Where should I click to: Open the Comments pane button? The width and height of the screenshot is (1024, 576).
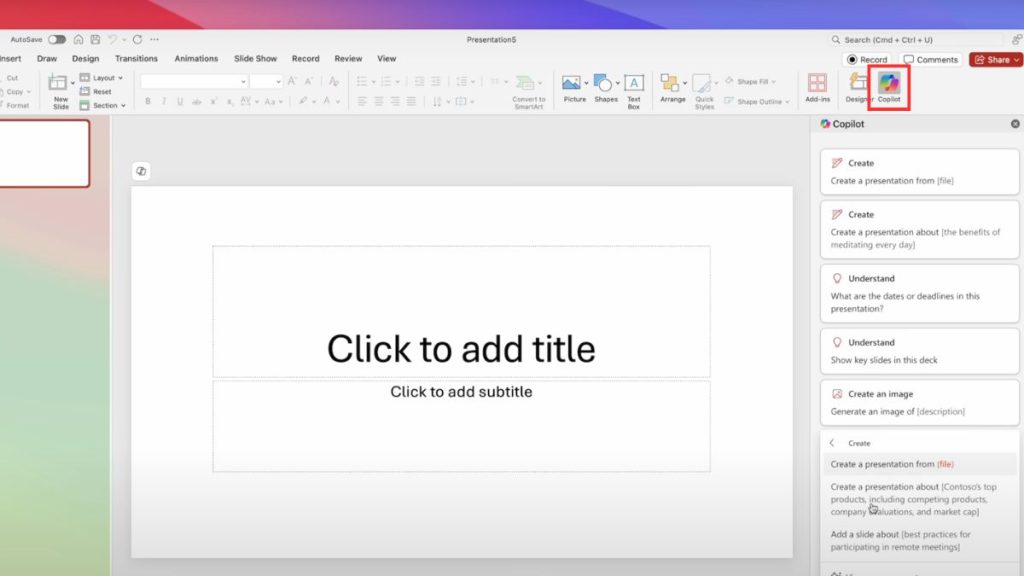(x=931, y=60)
